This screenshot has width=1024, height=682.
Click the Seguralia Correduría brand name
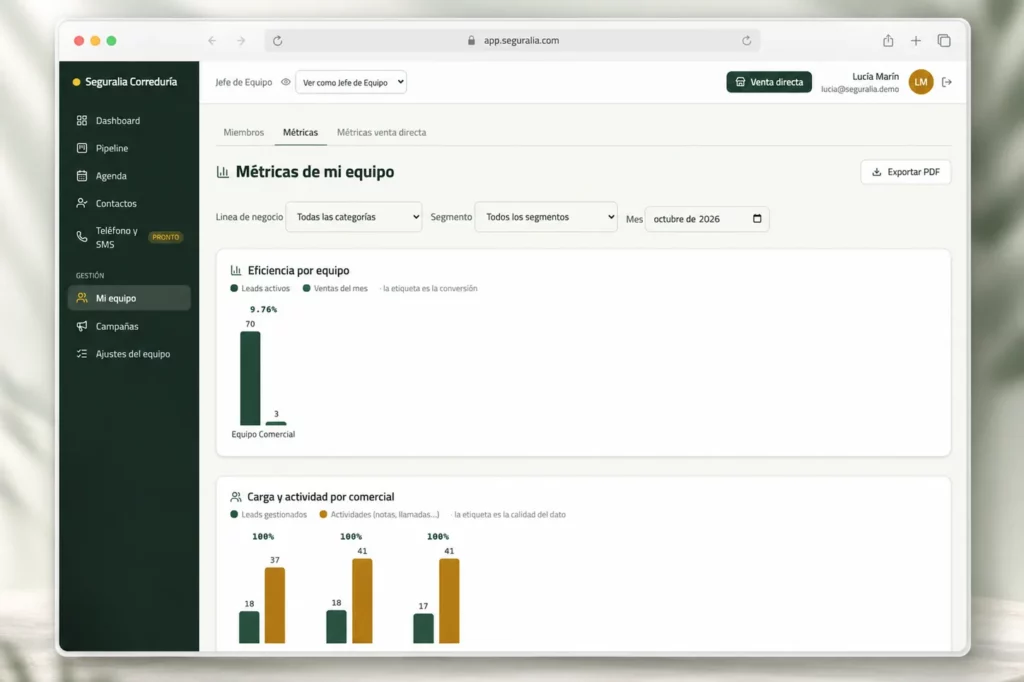(131, 82)
